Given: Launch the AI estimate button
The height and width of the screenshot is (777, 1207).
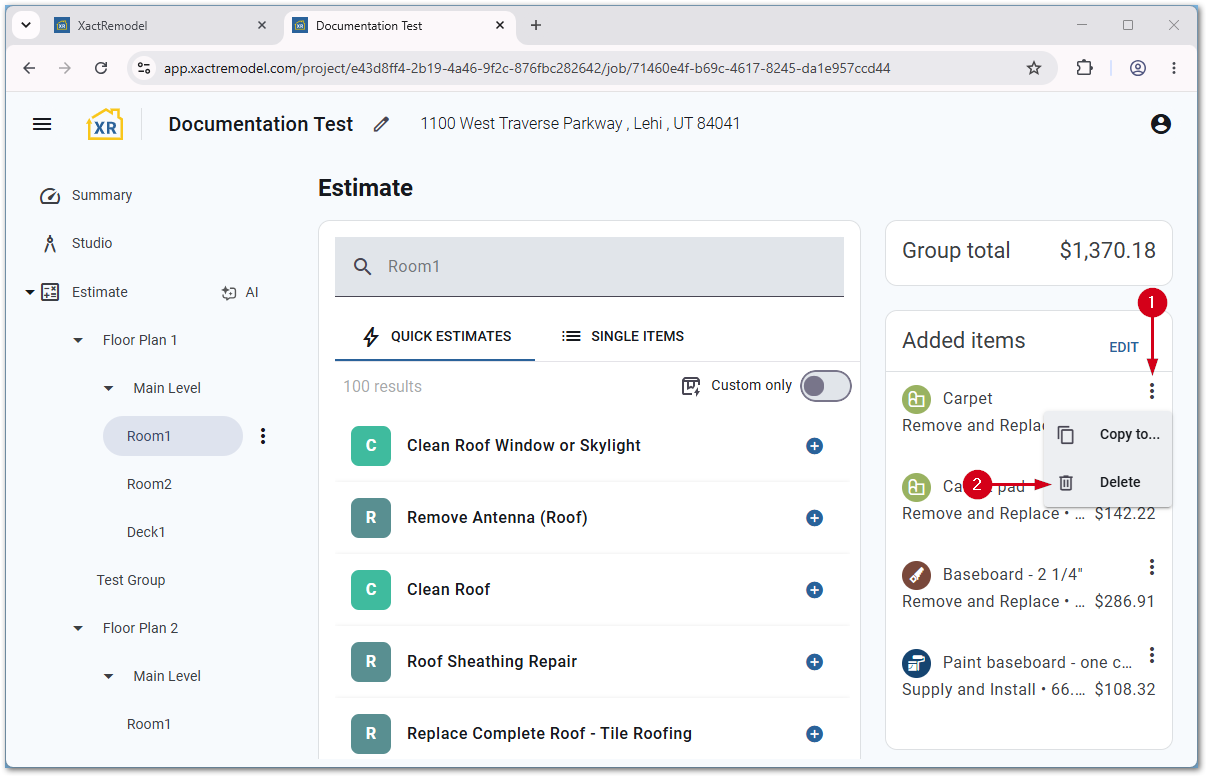Looking at the screenshot, I should pos(240,292).
